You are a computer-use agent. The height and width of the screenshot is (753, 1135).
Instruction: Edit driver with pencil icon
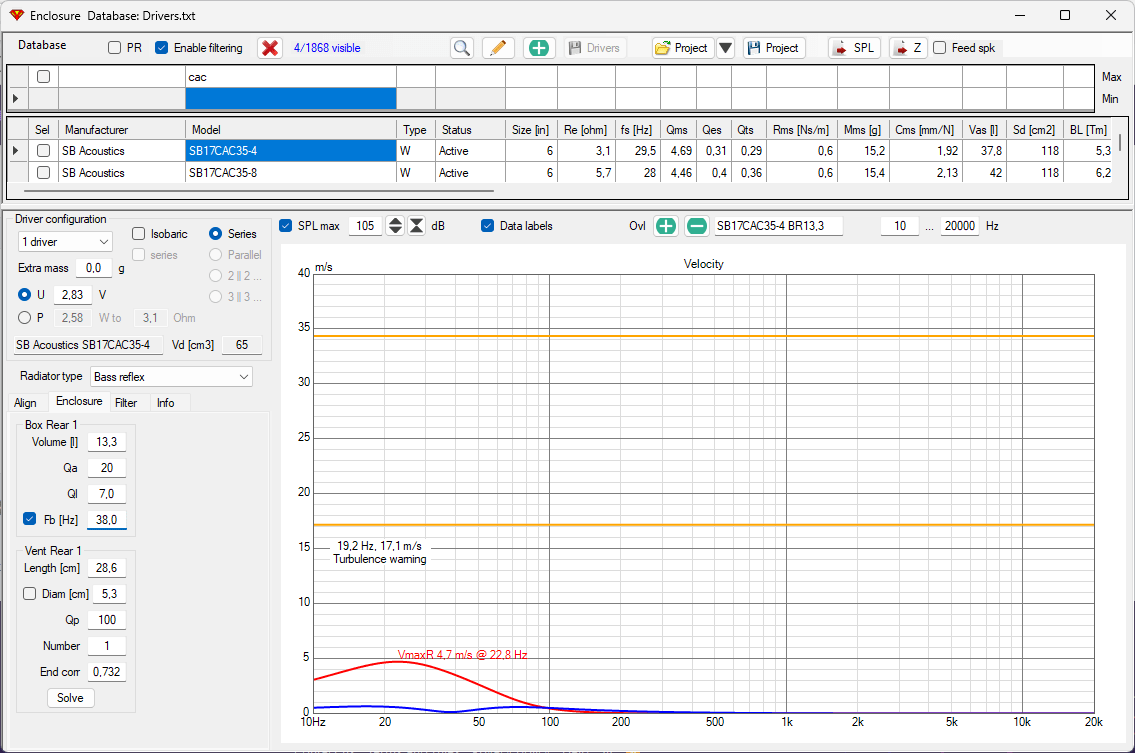pyautogui.click(x=498, y=48)
